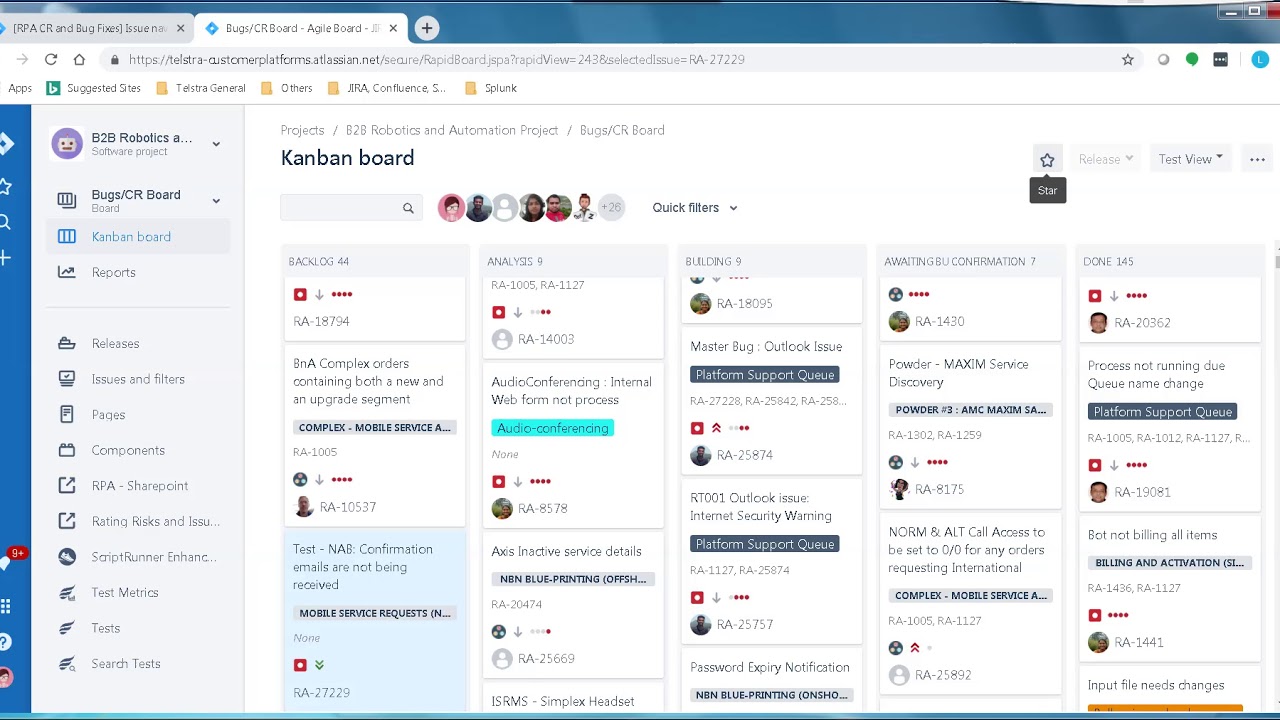The height and width of the screenshot is (720, 1280).
Task: Open issue RA-14003 in Analysis
Action: coord(546,339)
